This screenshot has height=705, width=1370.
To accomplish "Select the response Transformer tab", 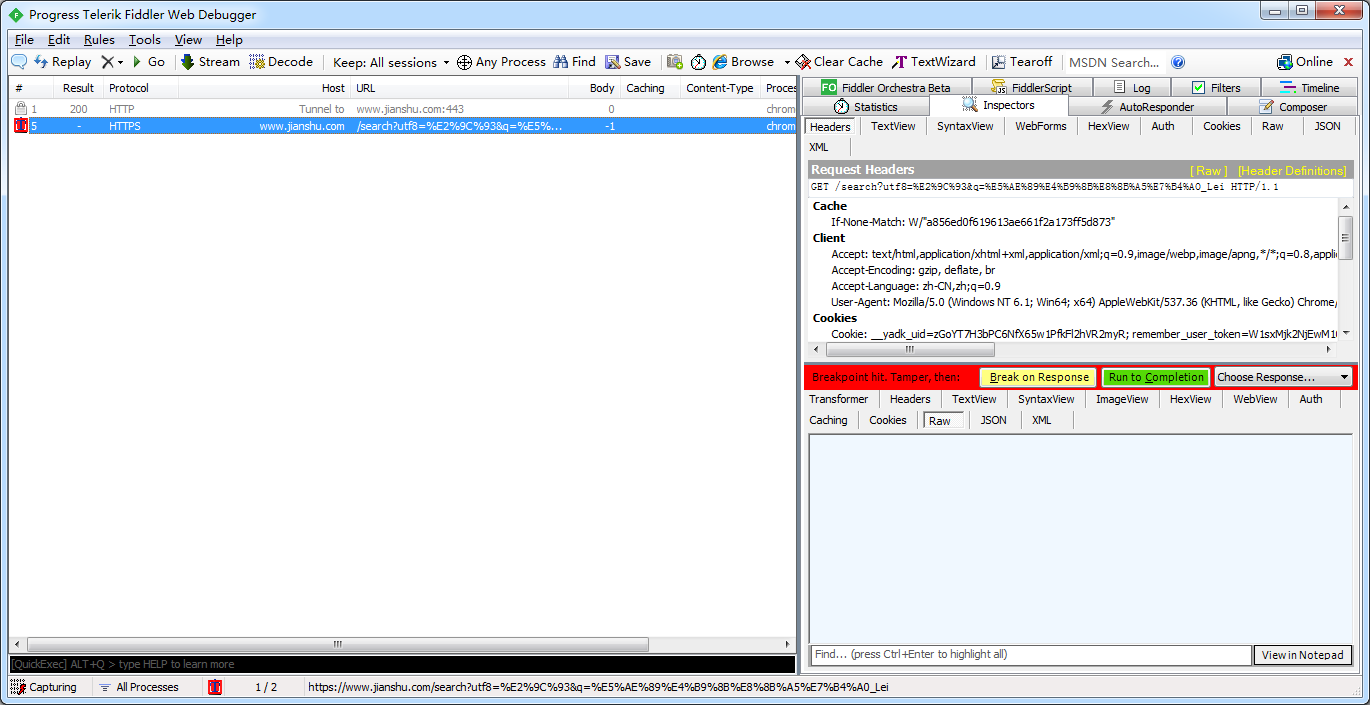I will 839,399.
